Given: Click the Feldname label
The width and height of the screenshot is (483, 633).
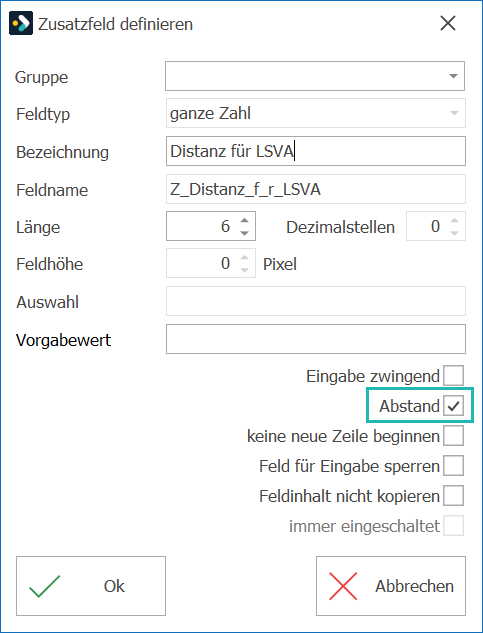Looking at the screenshot, I should click(x=52, y=190).
